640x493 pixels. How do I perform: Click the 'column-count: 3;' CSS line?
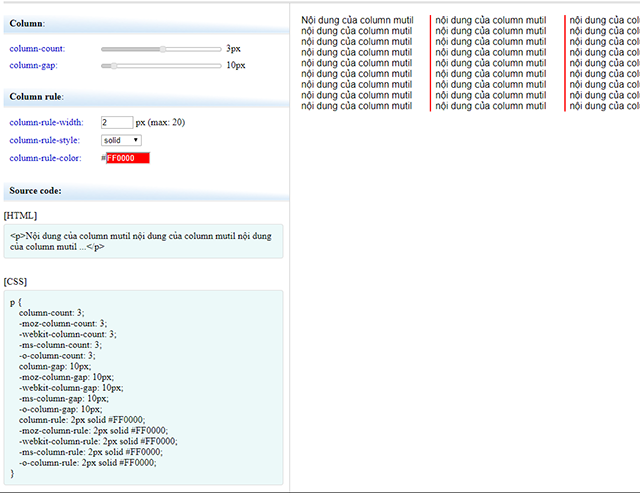(x=51, y=313)
